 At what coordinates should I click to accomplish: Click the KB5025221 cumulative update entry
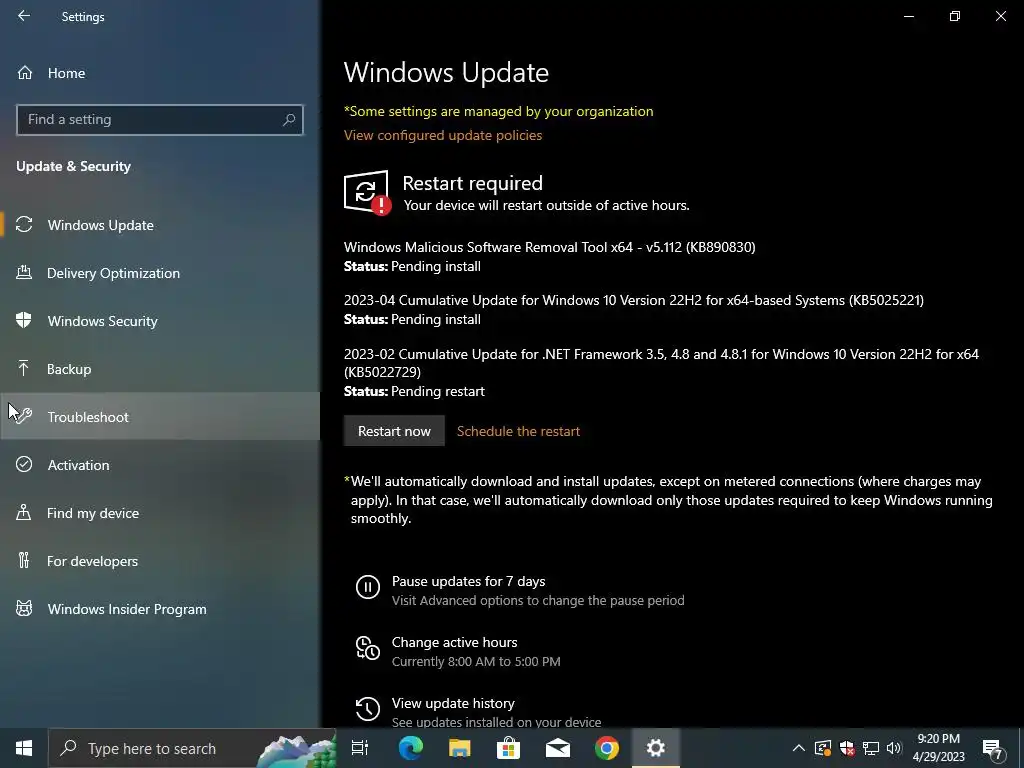tap(633, 300)
